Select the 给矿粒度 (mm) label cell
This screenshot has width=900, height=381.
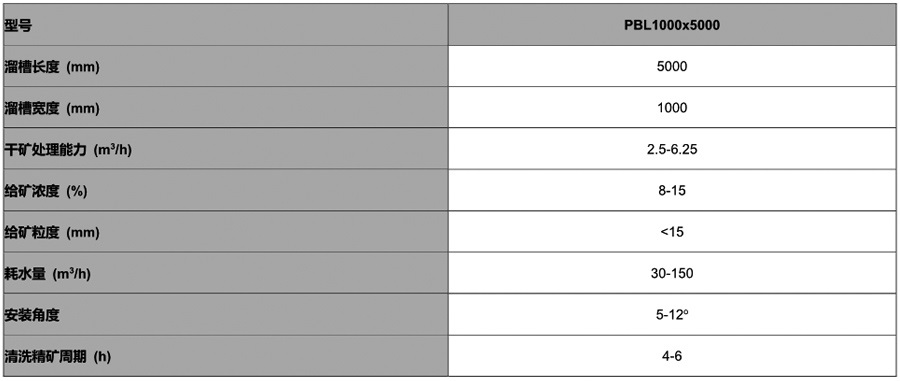click(x=225, y=232)
